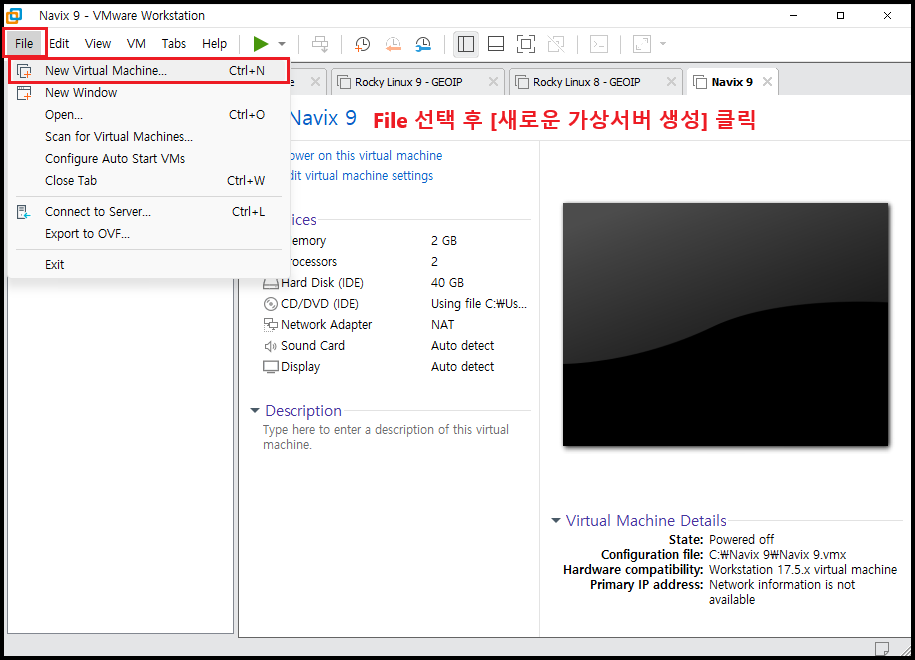The width and height of the screenshot is (915, 660).
Task: Select the Navix 9 tab
Action: [x=732, y=82]
